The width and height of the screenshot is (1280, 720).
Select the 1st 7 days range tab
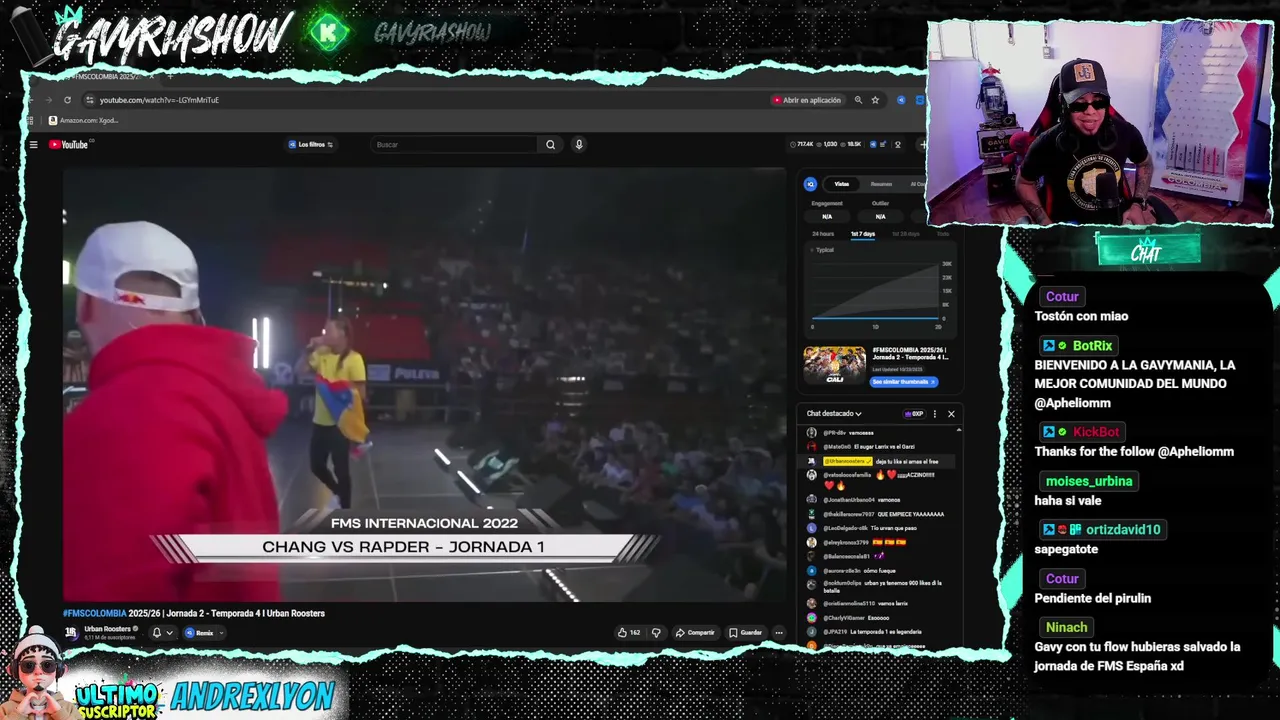click(863, 234)
